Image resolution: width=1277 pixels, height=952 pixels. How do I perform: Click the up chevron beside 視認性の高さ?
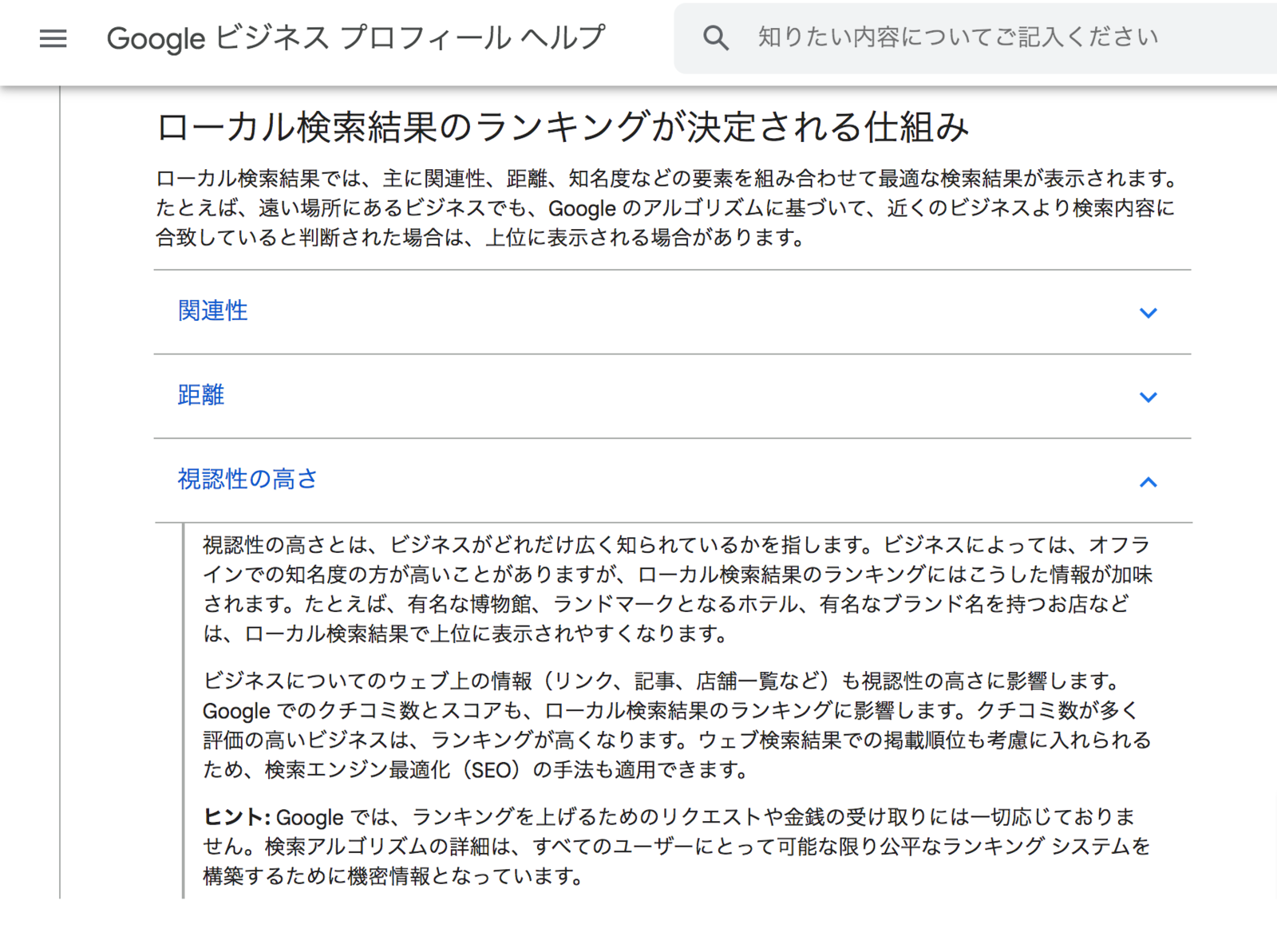tap(1148, 482)
